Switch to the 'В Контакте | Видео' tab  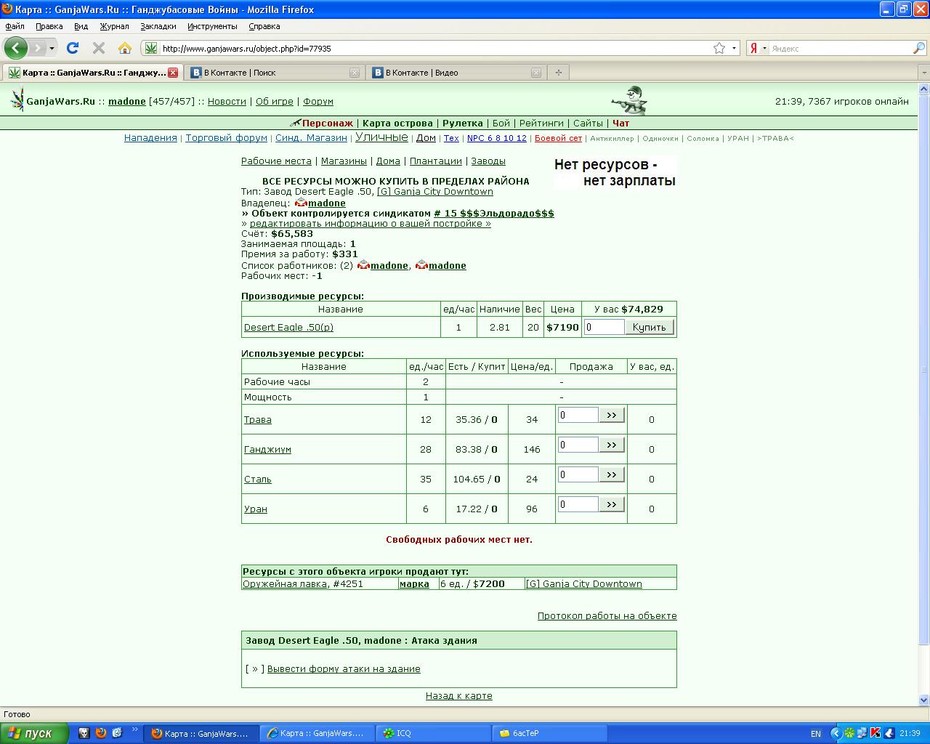coord(456,72)
